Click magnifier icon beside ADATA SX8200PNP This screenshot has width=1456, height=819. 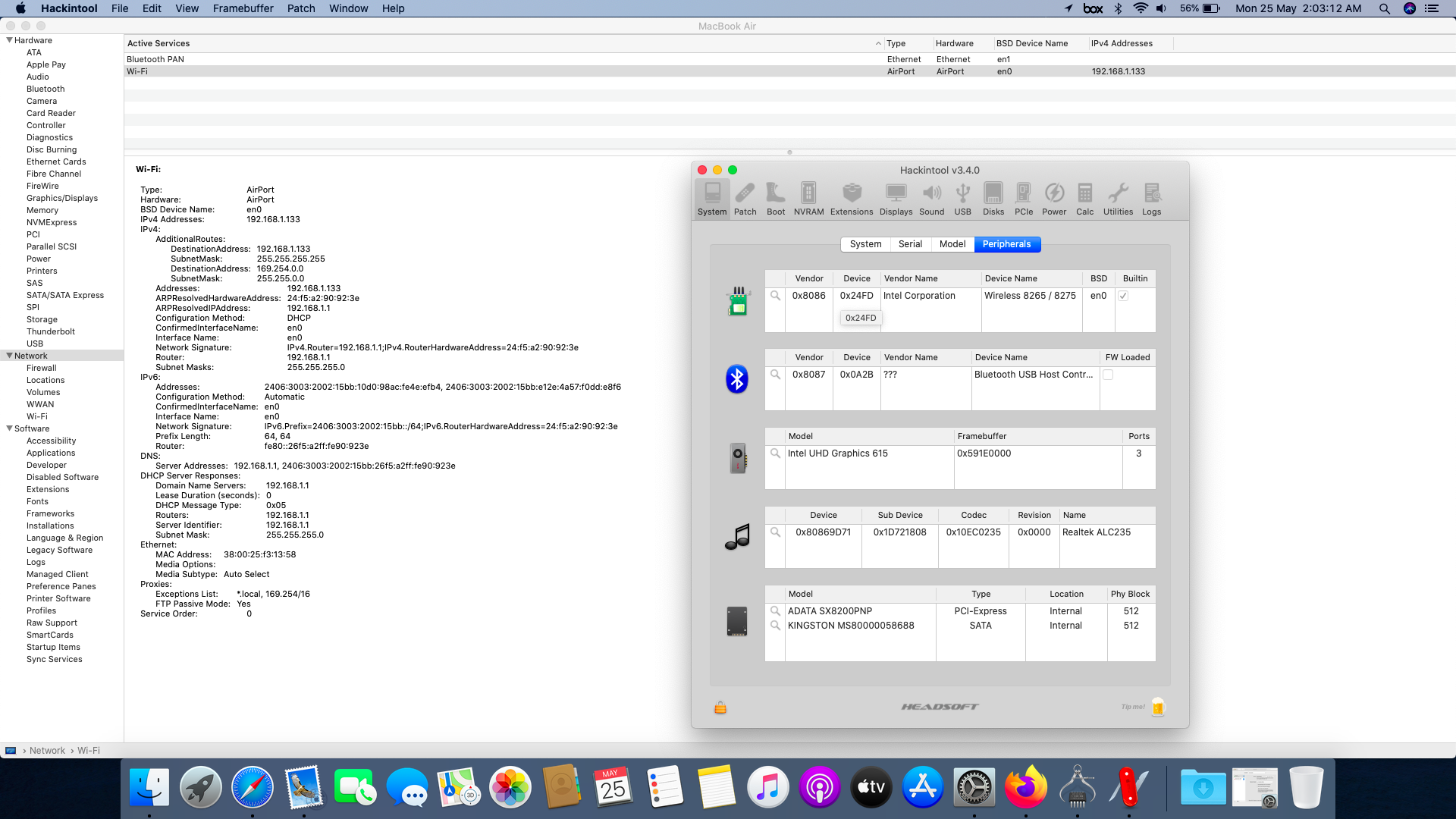click(775, 611)
